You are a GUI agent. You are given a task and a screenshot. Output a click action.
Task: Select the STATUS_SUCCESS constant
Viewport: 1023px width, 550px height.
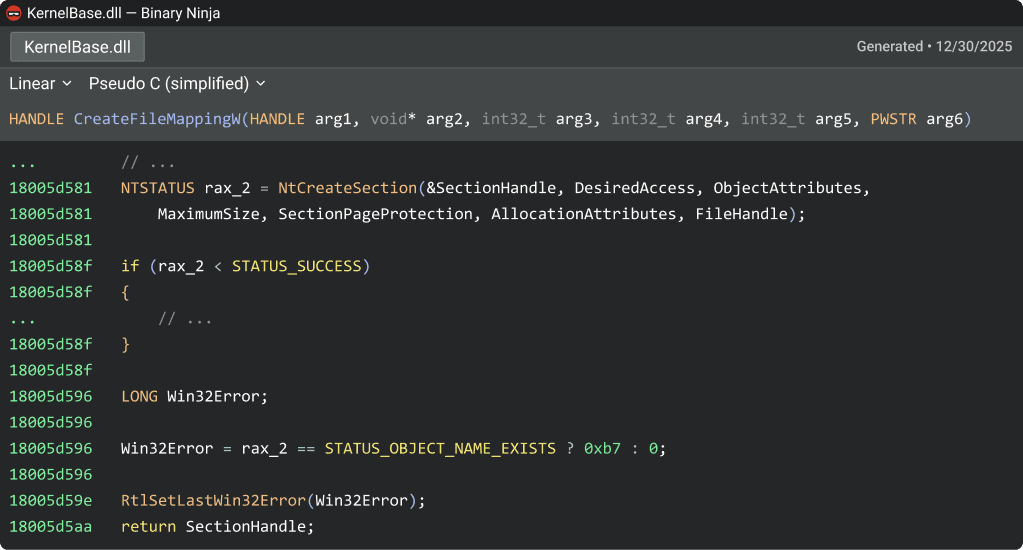[x=296, y=266]
